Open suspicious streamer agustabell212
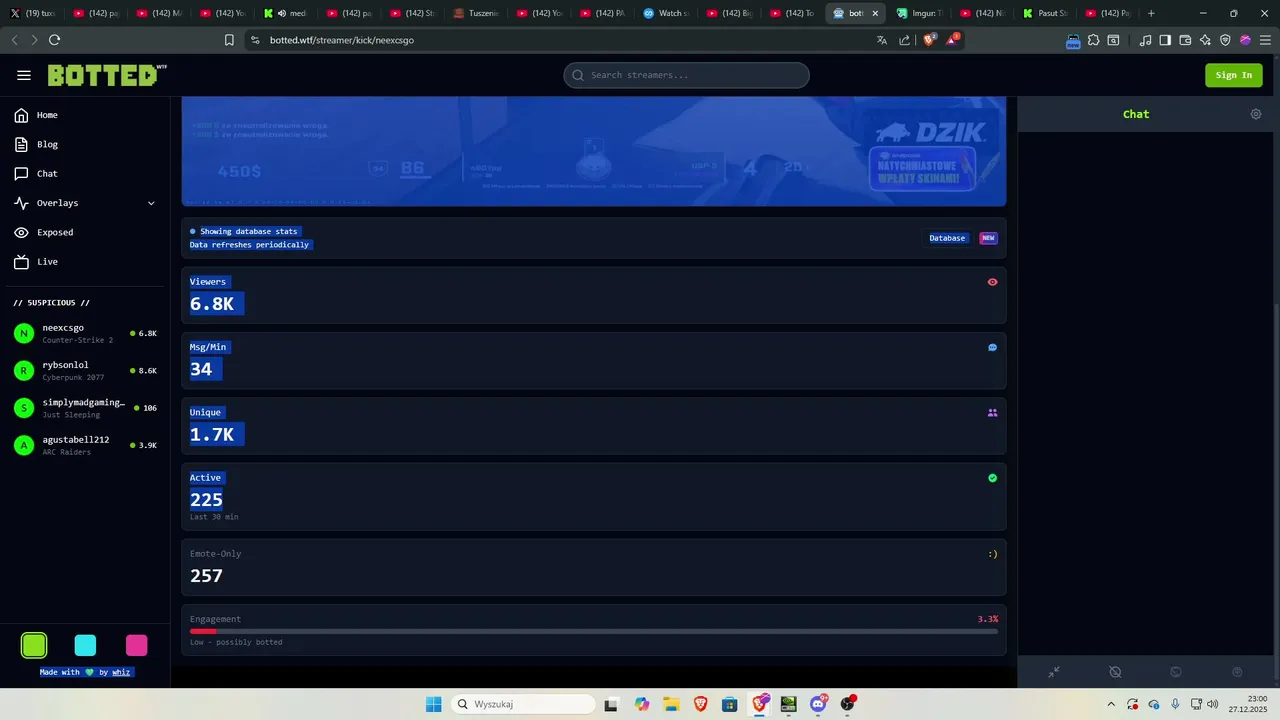 click(x=85, y=445)
